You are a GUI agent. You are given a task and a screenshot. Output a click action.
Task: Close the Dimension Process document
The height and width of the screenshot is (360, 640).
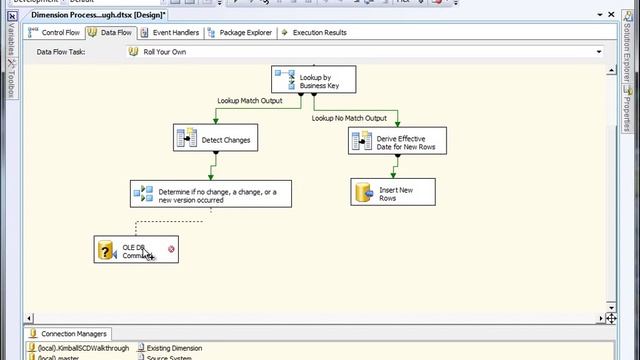(611, 15)
